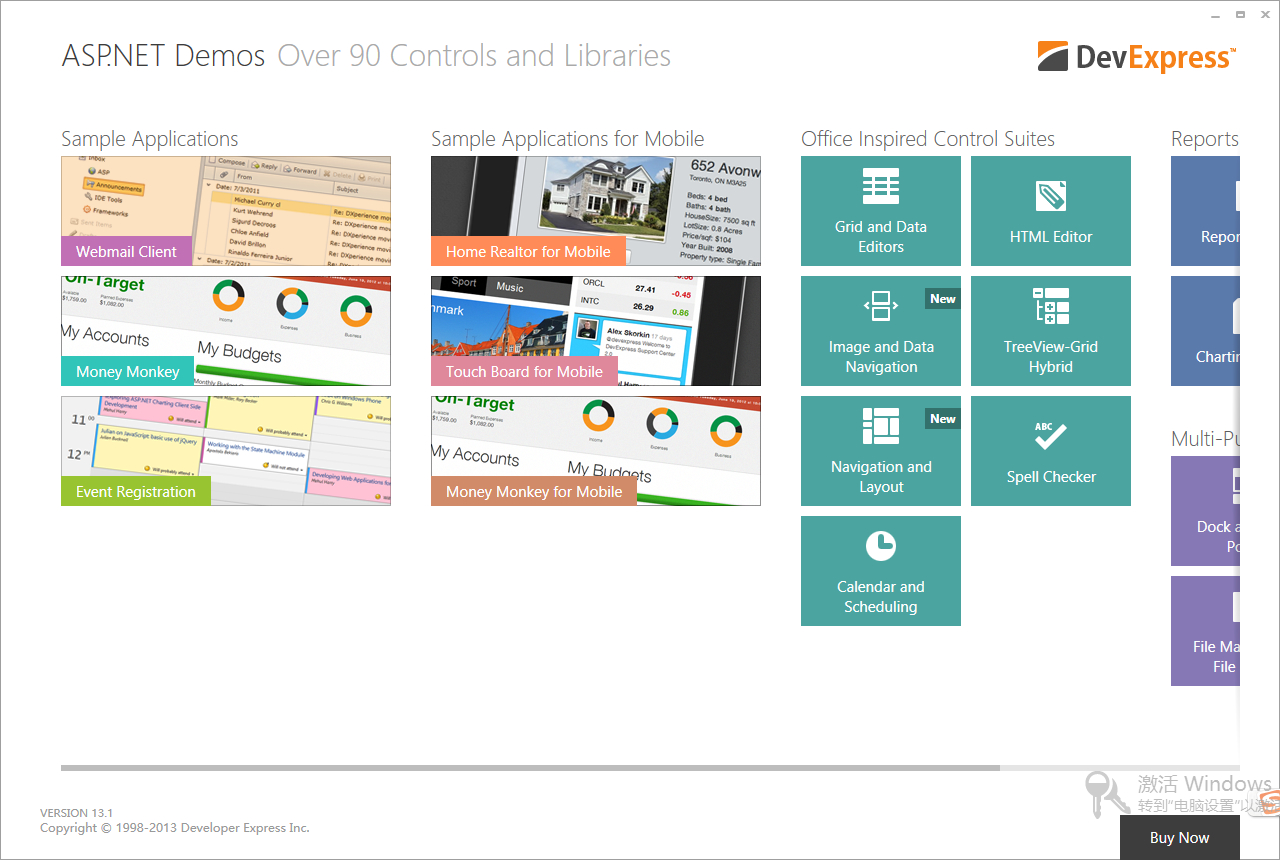The image size is (1280, 860).
Task: Open the Money Monkey sample thumbnail
Action: [226, 331]
